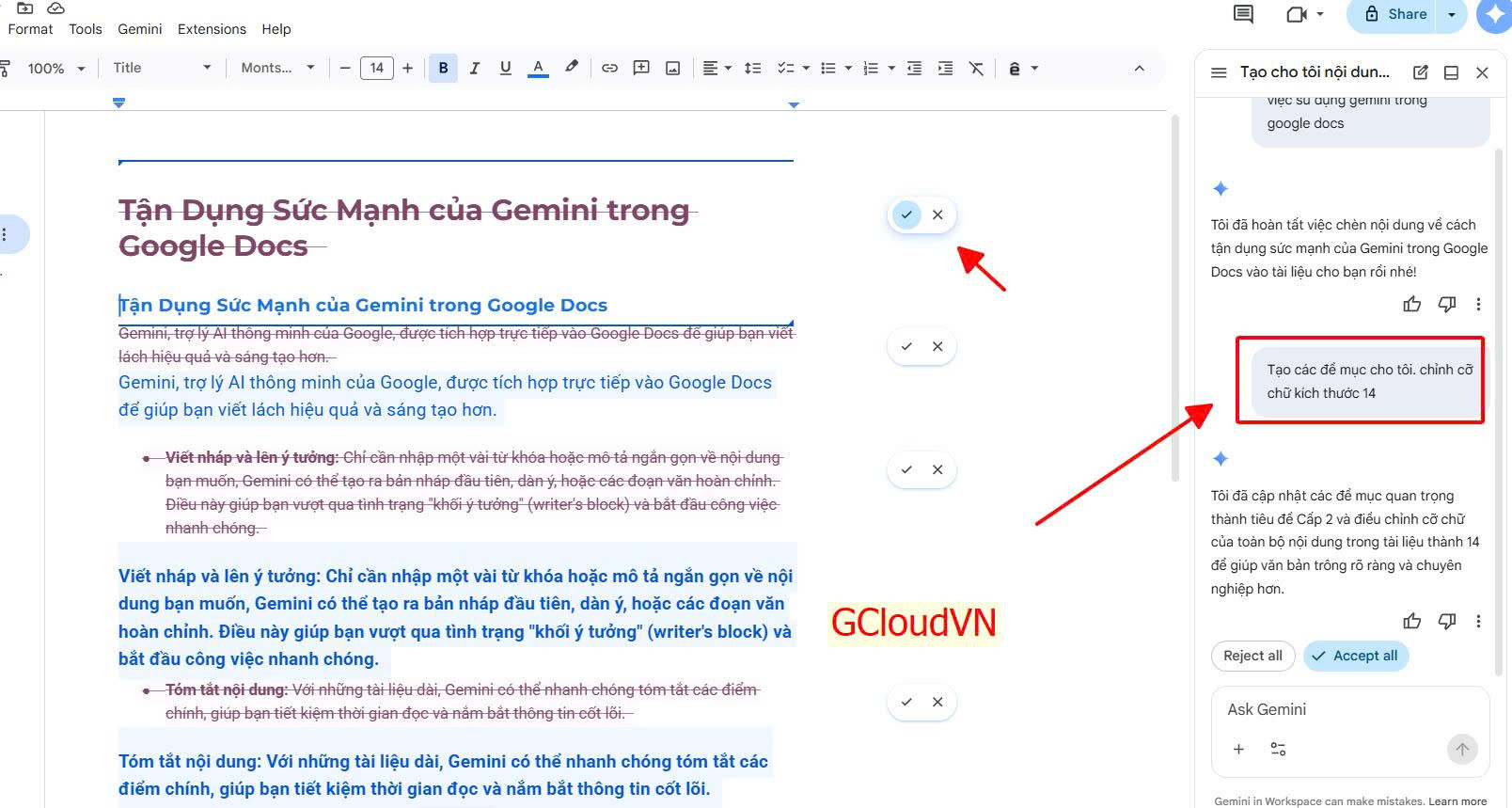Accept the 'Tóm tắt nội dung' suggestion

click(906, 702)
